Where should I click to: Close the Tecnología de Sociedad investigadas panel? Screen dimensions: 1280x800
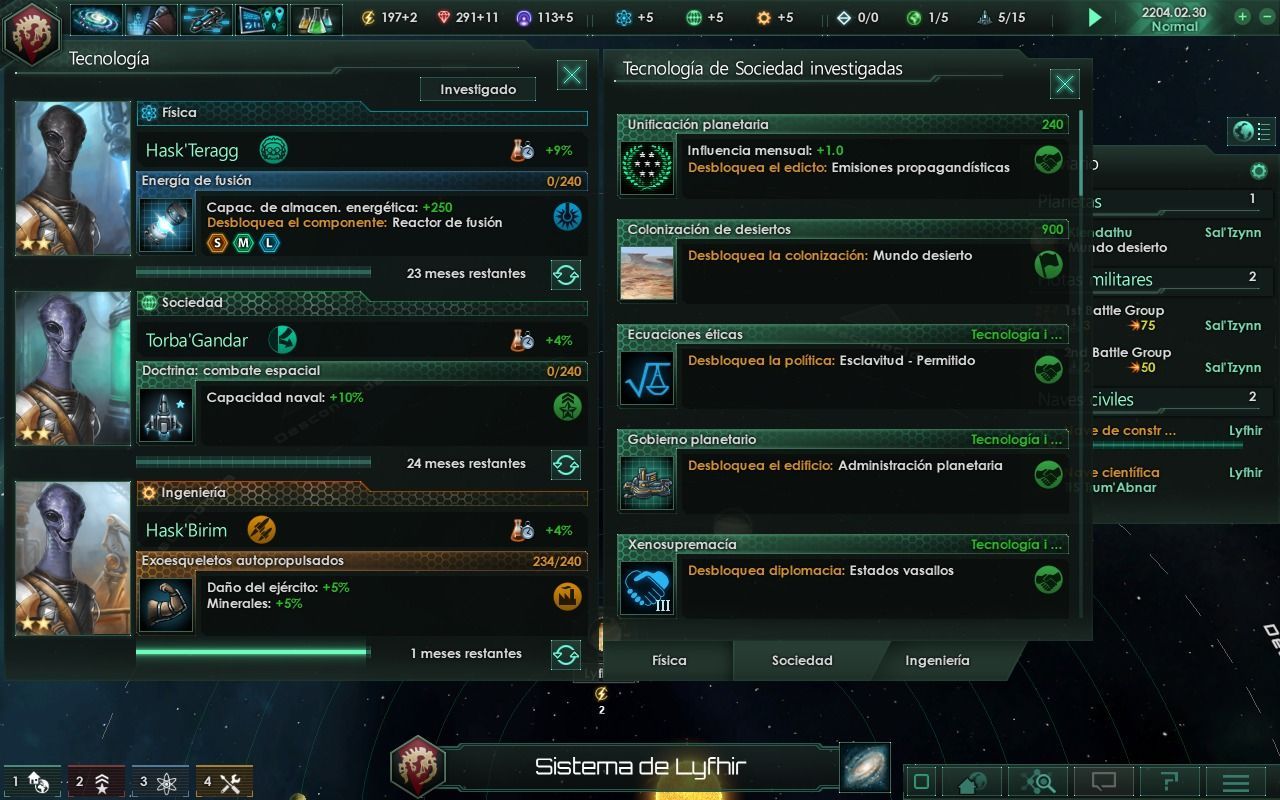[1065, 84]
